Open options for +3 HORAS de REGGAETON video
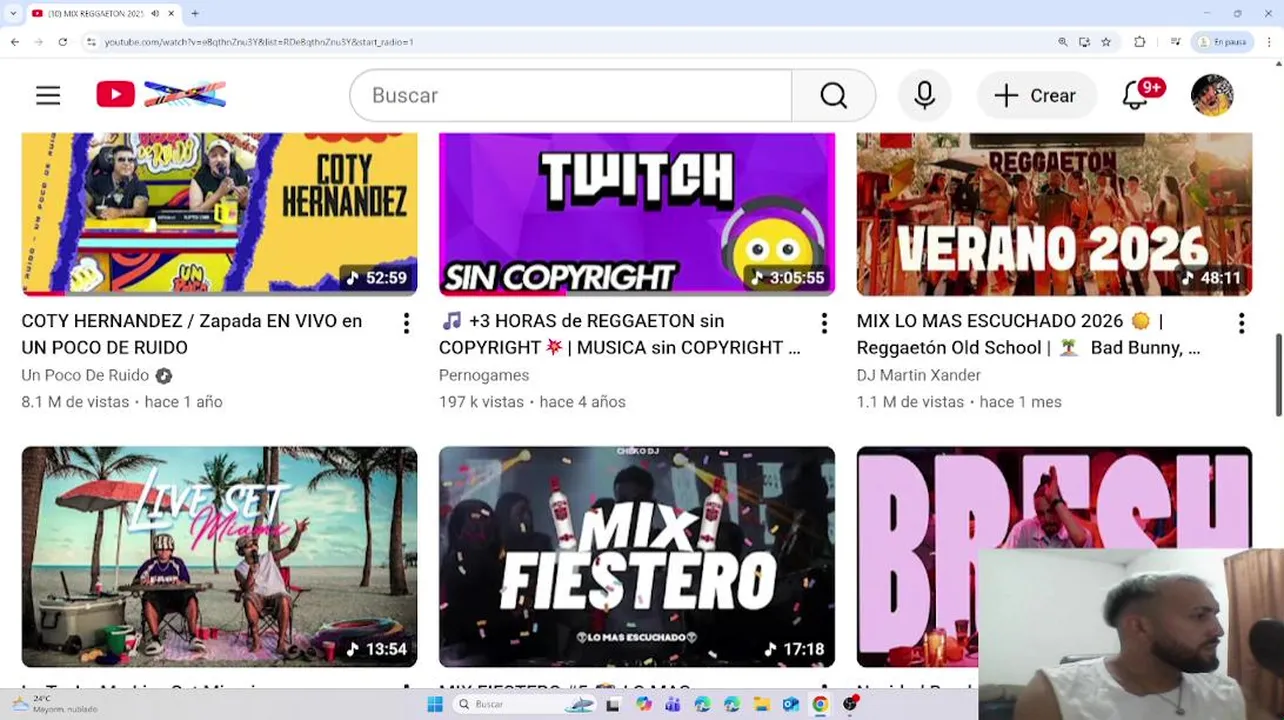Image resolution: width=1284 pixels, height=720 pixels. 824,323
